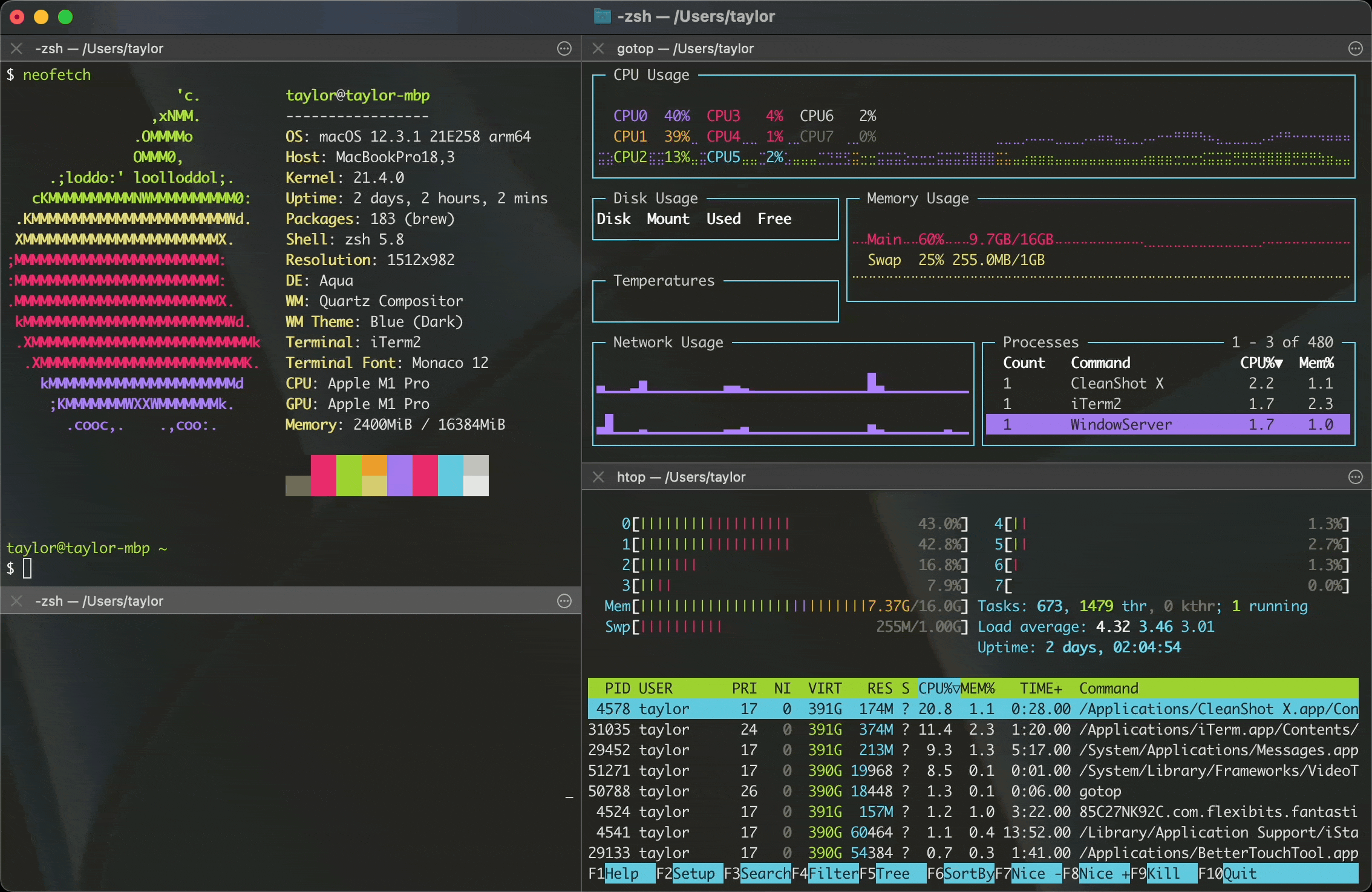Click the htop Load average text
The image size is (1372, 892).
(1096, 626)
